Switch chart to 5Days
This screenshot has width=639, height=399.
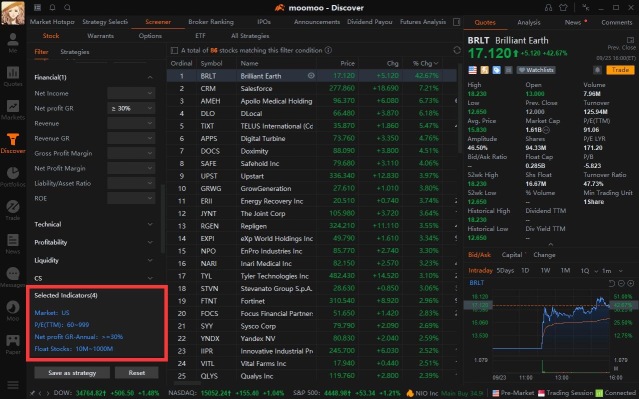(x=505, y=271)
